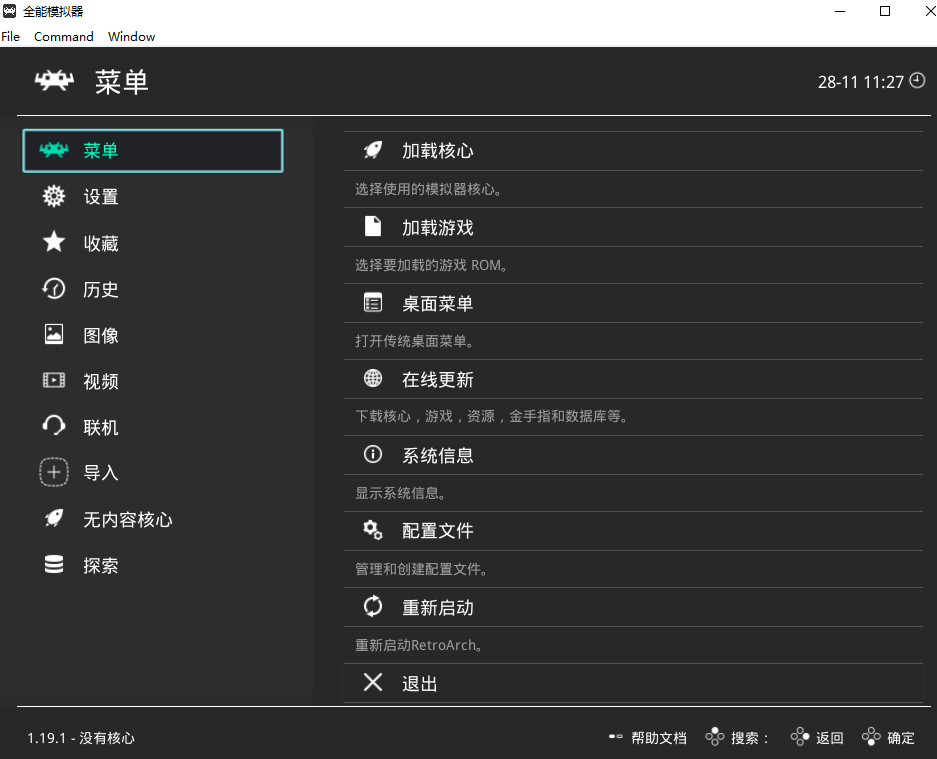
Task: Click the file icon beside 加载游戏
Action: (x=373, y=226)
